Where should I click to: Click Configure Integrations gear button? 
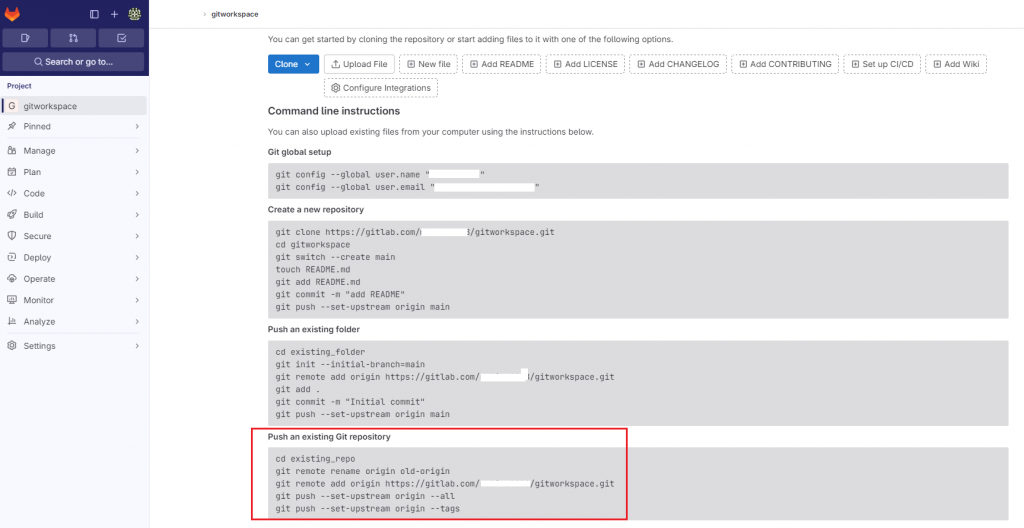381,88
